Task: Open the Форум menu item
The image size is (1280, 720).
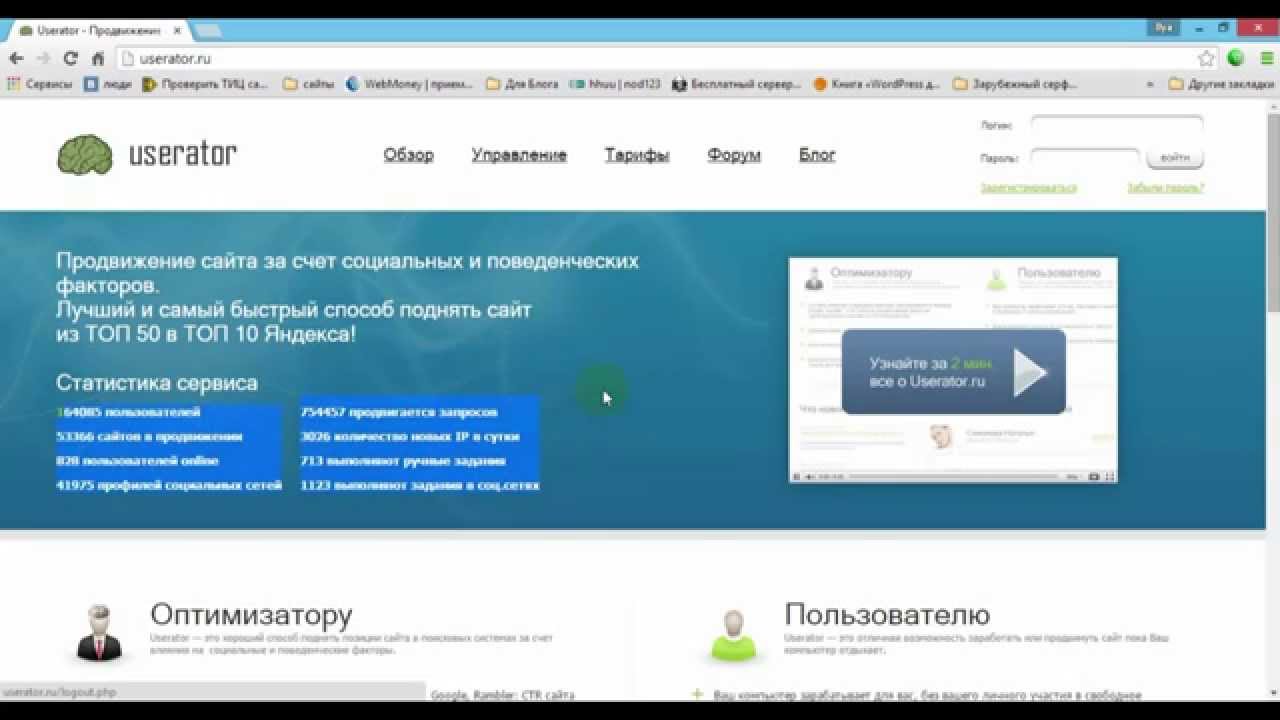Action: (734, 155)
